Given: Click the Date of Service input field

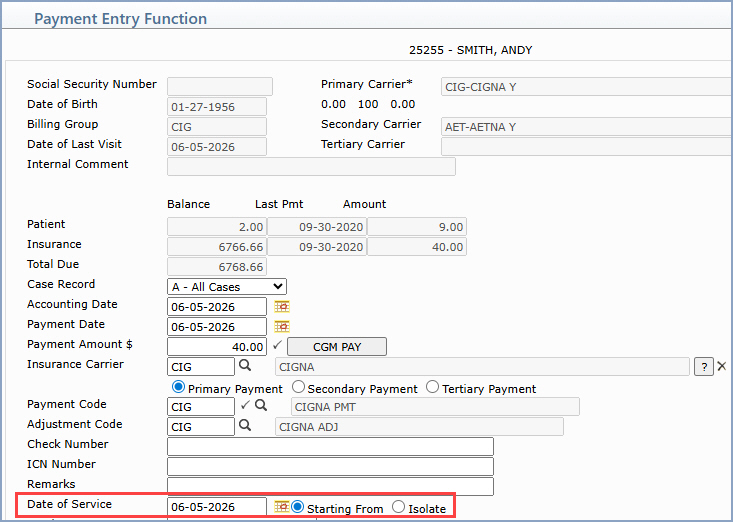Looking at the screenshot, I should 217,507.
